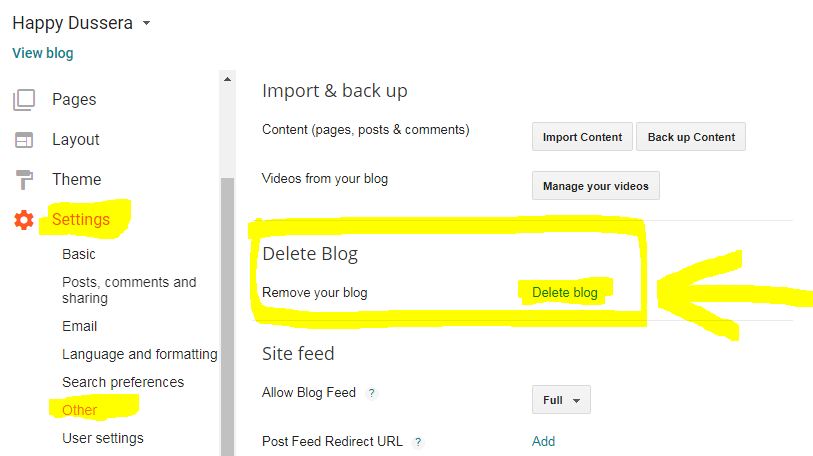The image size is (813, 456).
Task: Open the Basic settings submenu item
Action: [x=79, y=254]
